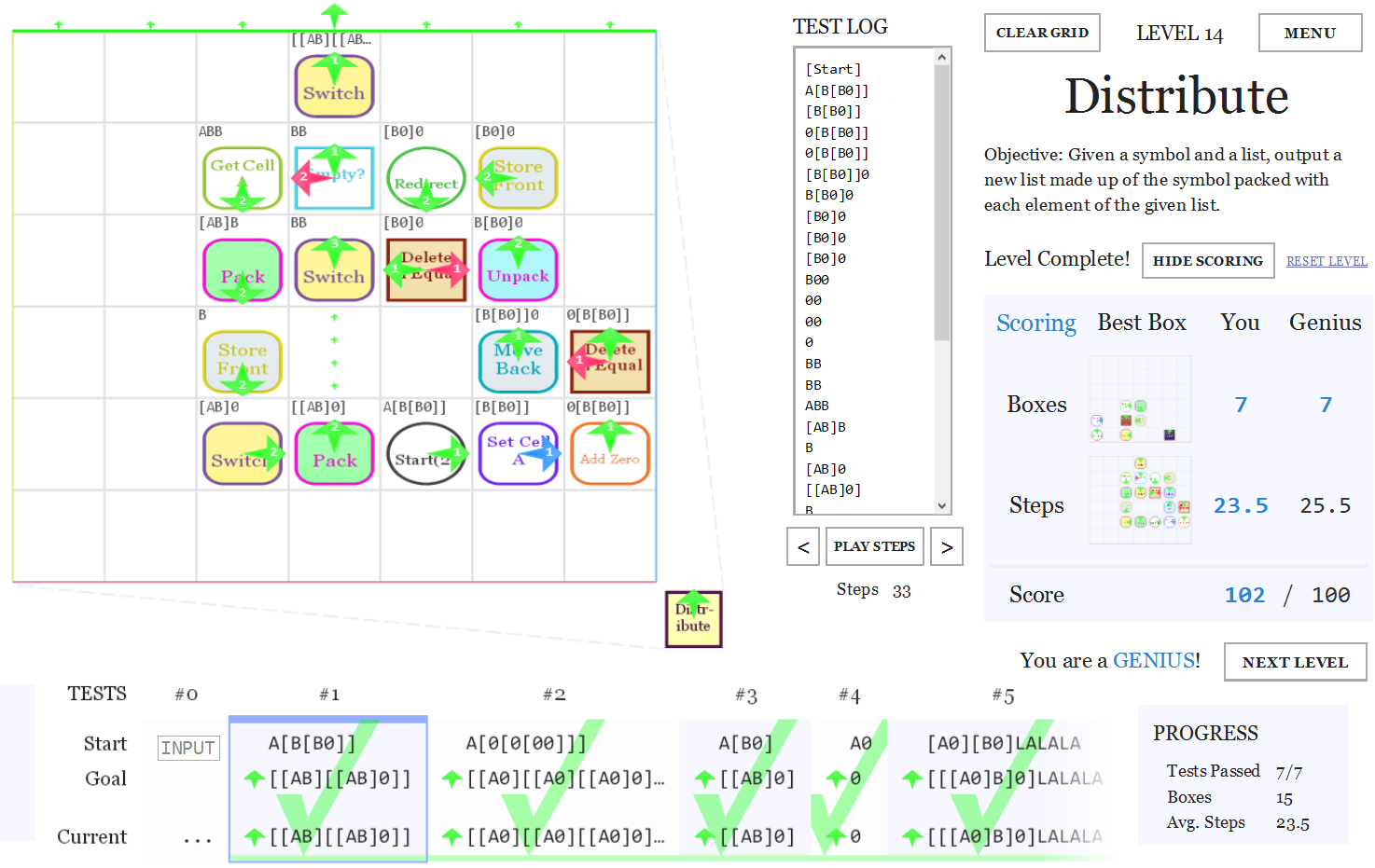Select the Switch box labeled BB
The width and height of the screenshot is (1375, 868).
tap(334, 269)
